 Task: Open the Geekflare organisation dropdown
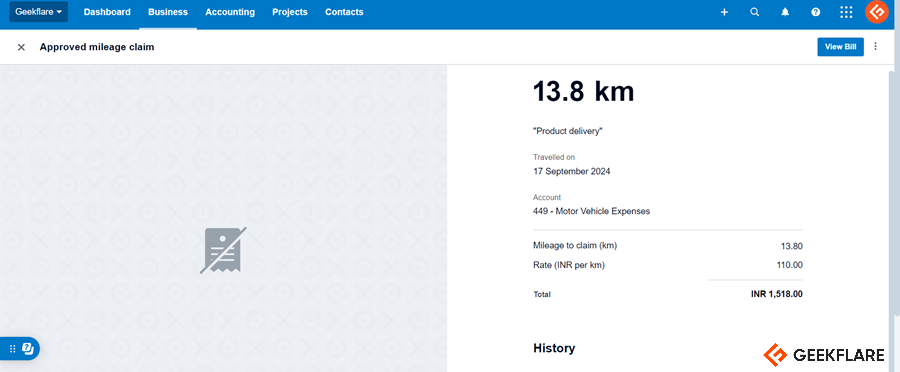(38, 12)
